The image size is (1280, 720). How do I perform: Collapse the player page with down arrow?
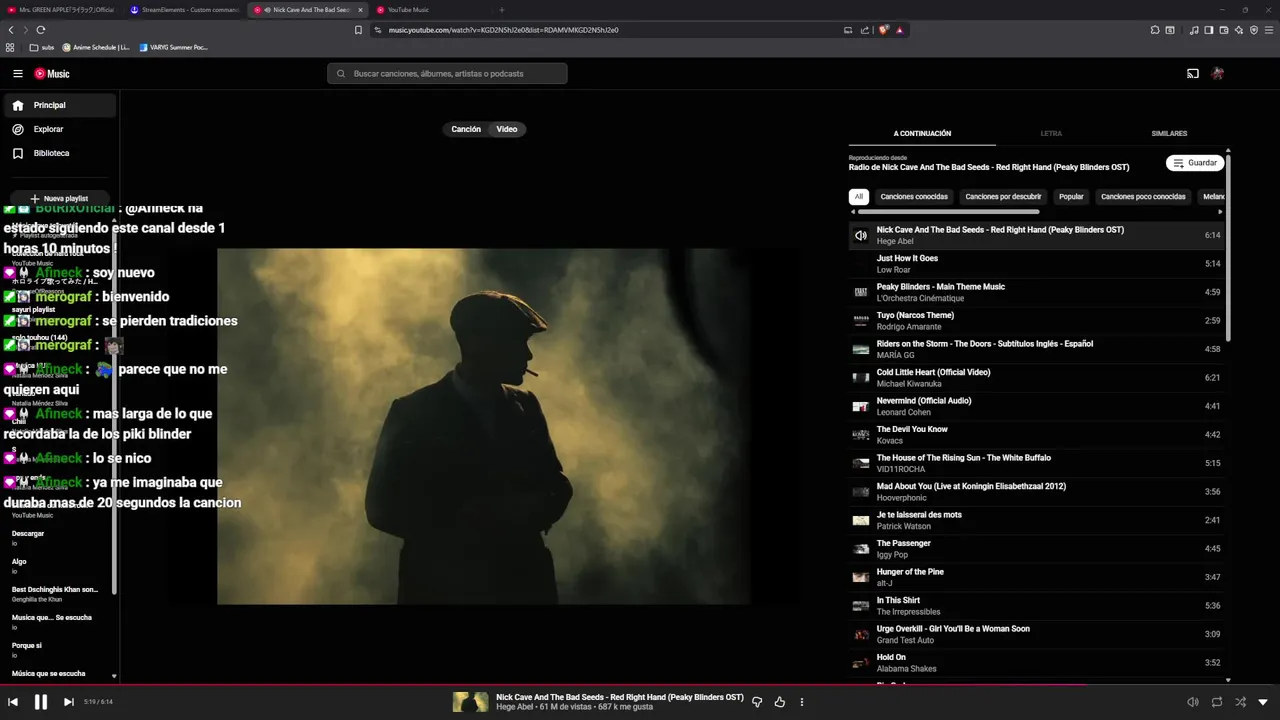pos(1263,702)
